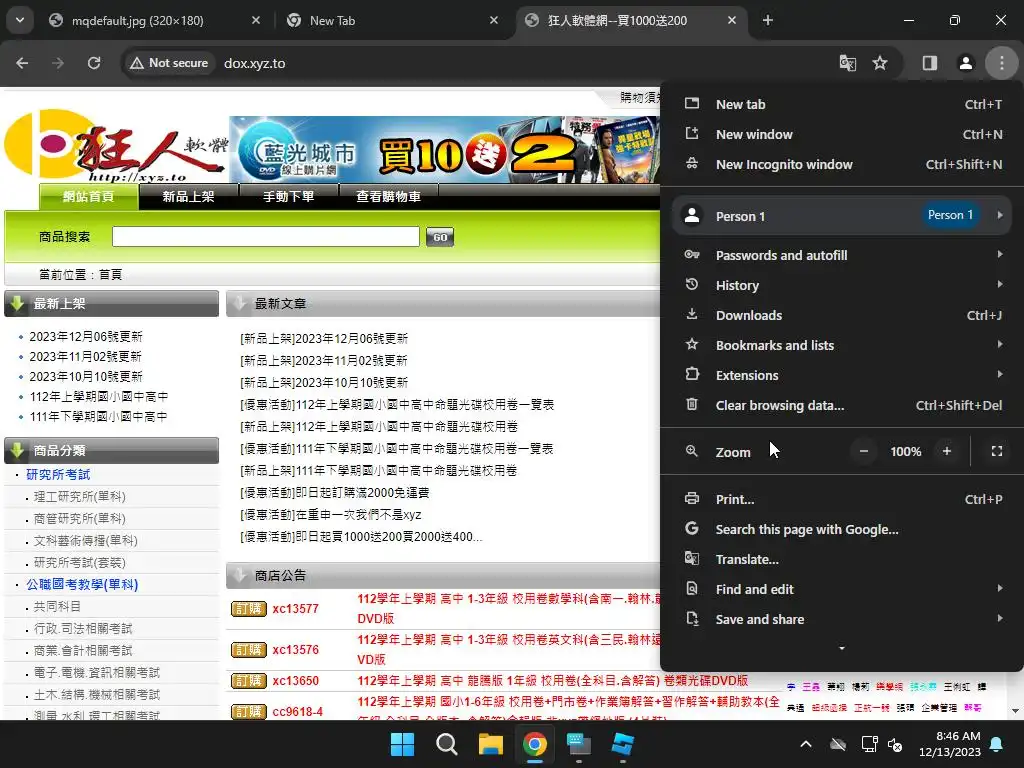Open the notification bell in system tray

pyautogui.click(x=997, y=744)
